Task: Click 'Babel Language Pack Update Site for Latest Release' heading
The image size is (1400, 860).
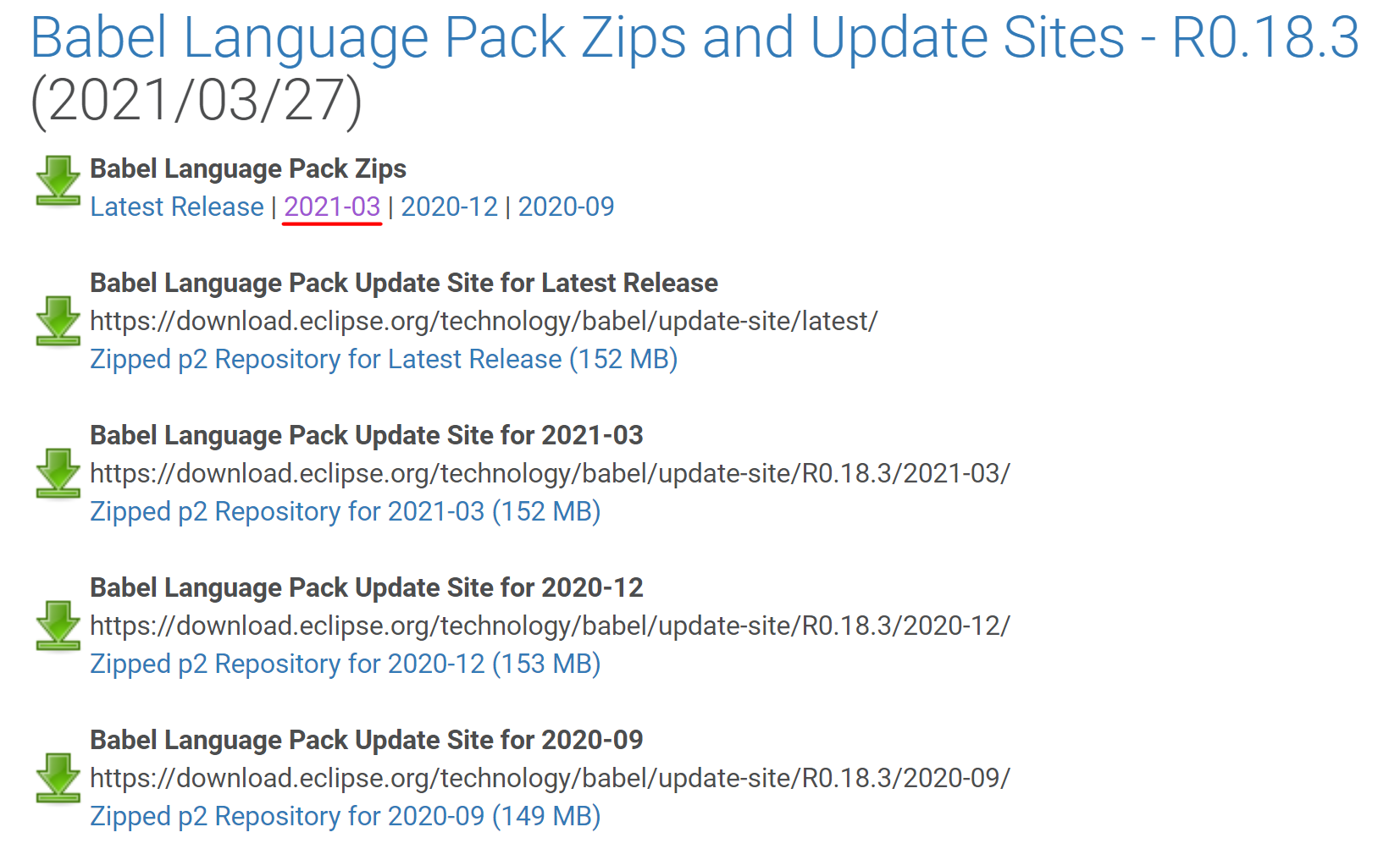Action: pyautogui.click(x=404, y=283)
